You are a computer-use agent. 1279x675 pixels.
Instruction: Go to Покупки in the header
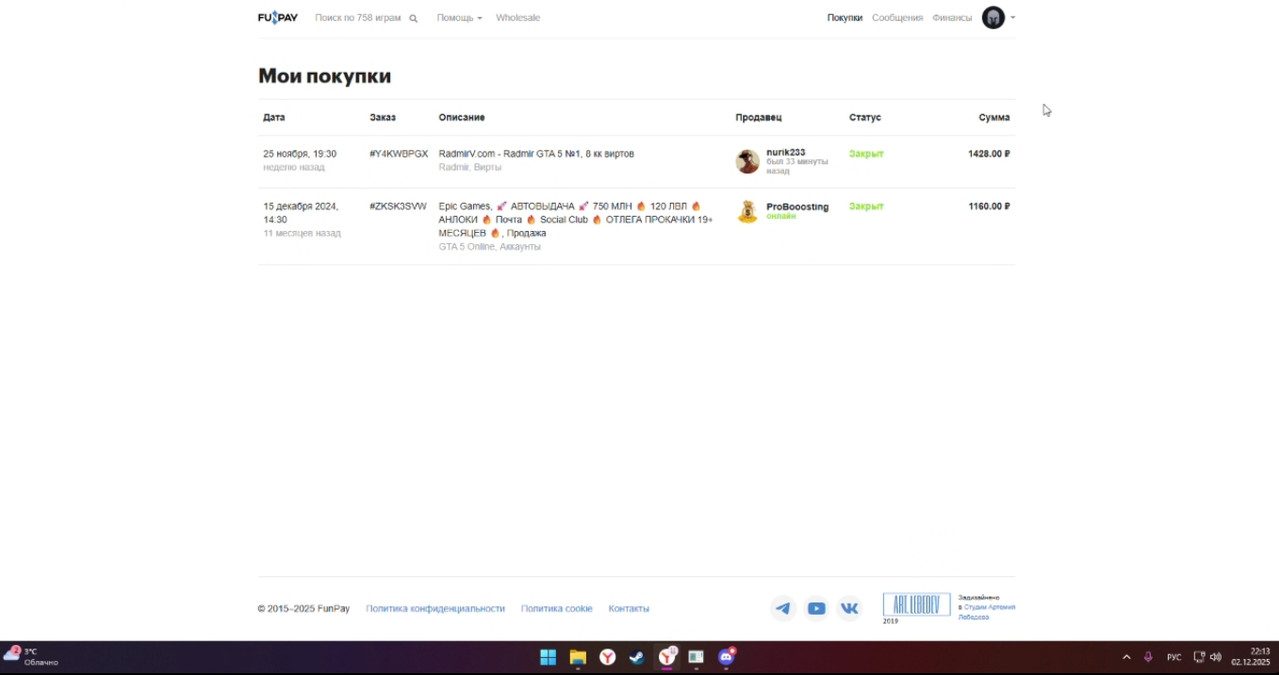tap(844, 18)
